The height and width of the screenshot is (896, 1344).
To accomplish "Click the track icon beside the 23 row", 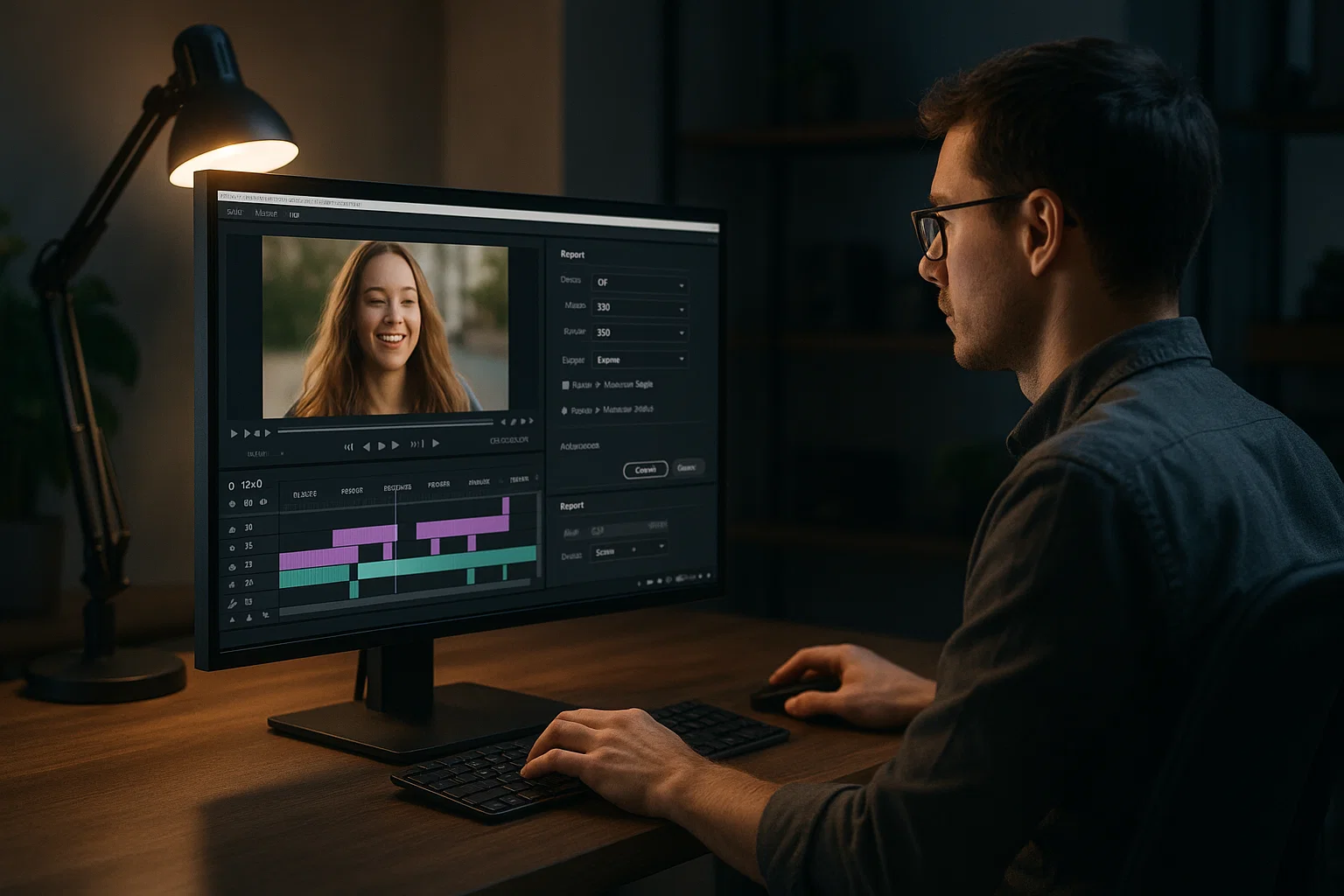I will tap(232, 566).
